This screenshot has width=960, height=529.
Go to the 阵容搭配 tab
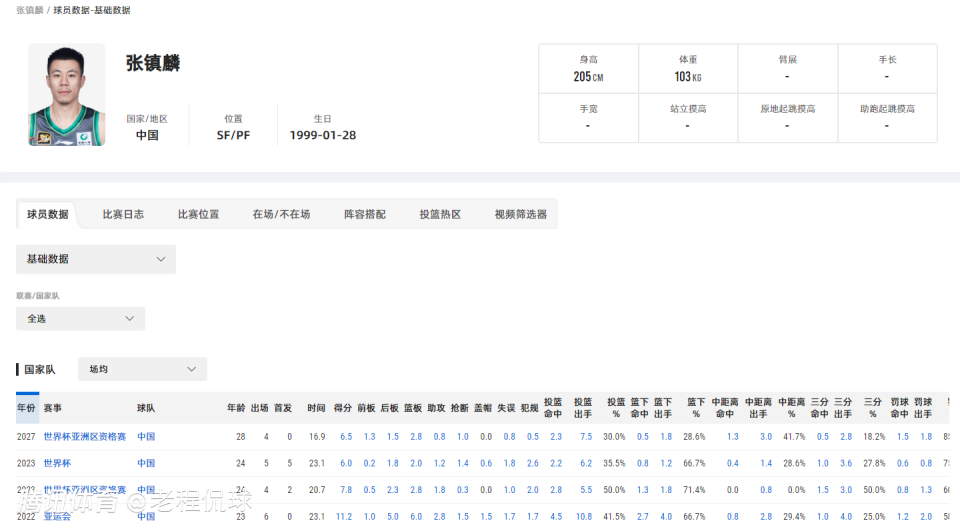point(365,214)
